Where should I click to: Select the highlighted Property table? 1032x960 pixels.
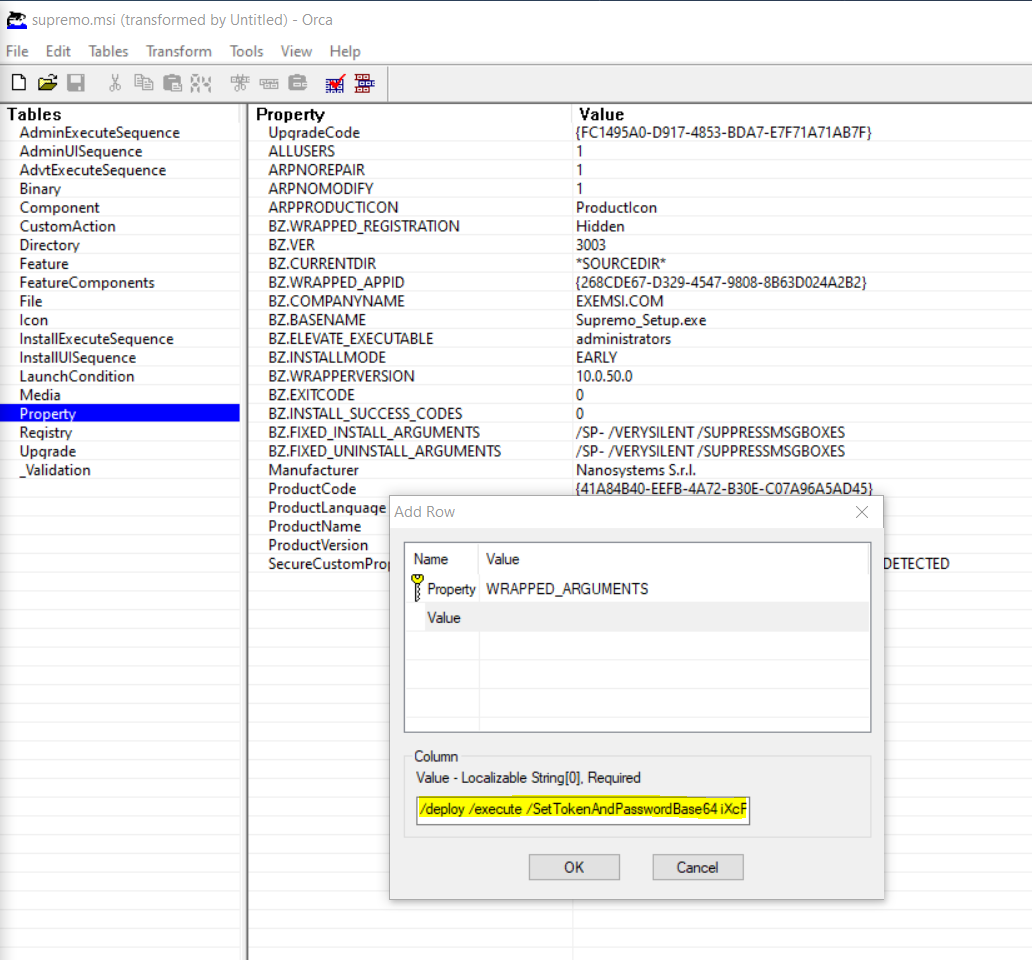tap(120, 413)
